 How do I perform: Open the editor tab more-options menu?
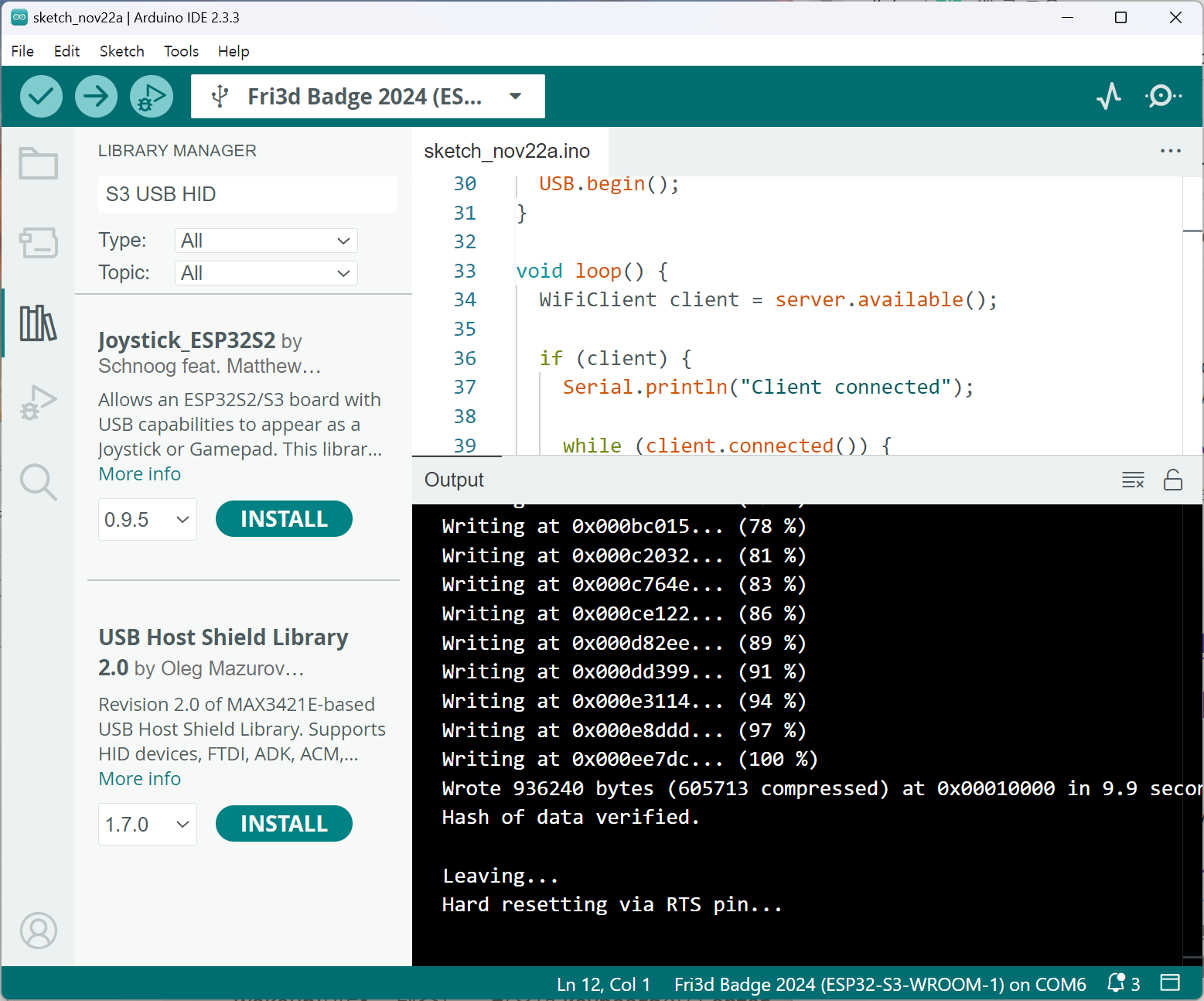pyautogui.click(x=1171, y=151)
